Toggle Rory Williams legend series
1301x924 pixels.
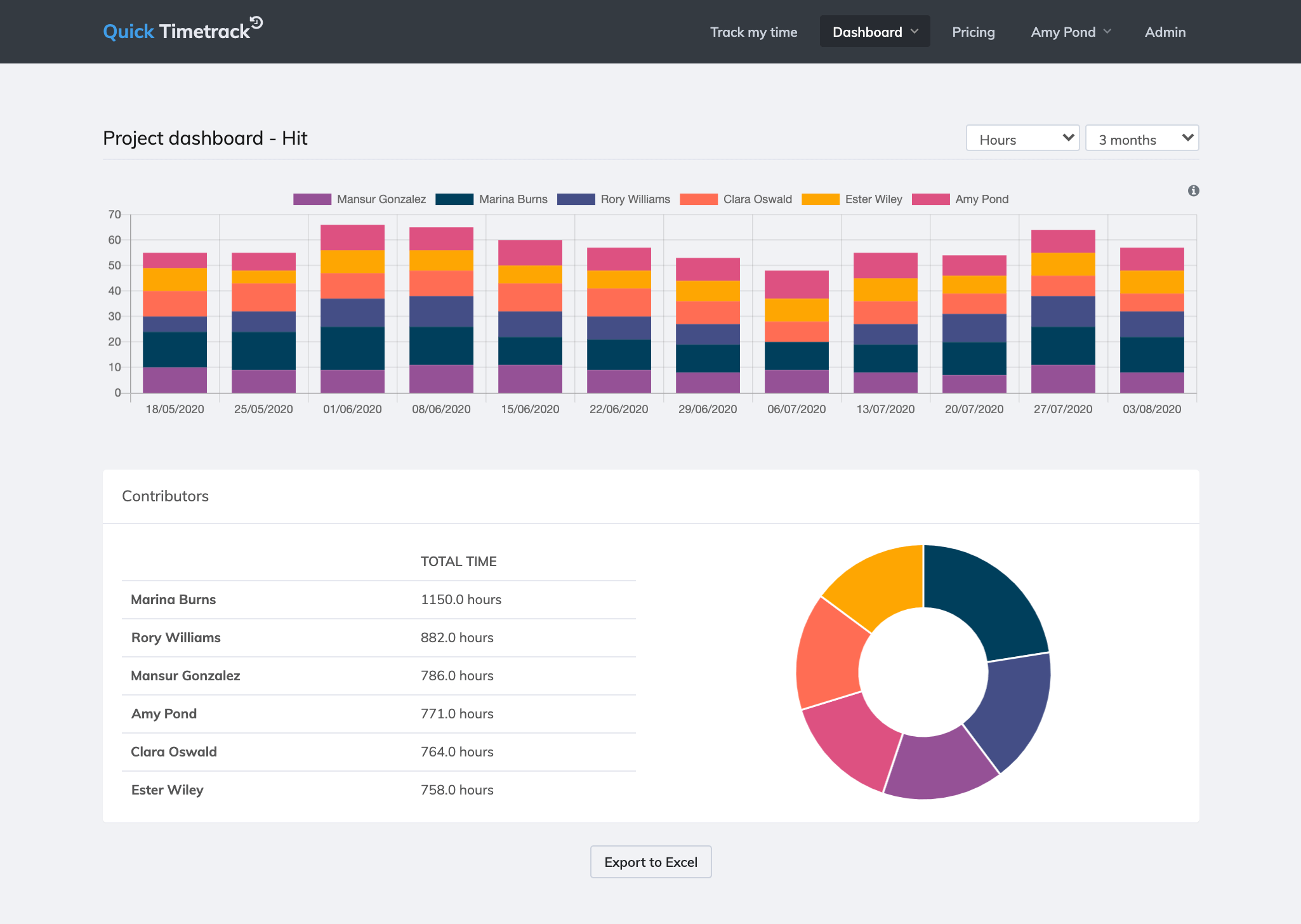coord(614,199)
